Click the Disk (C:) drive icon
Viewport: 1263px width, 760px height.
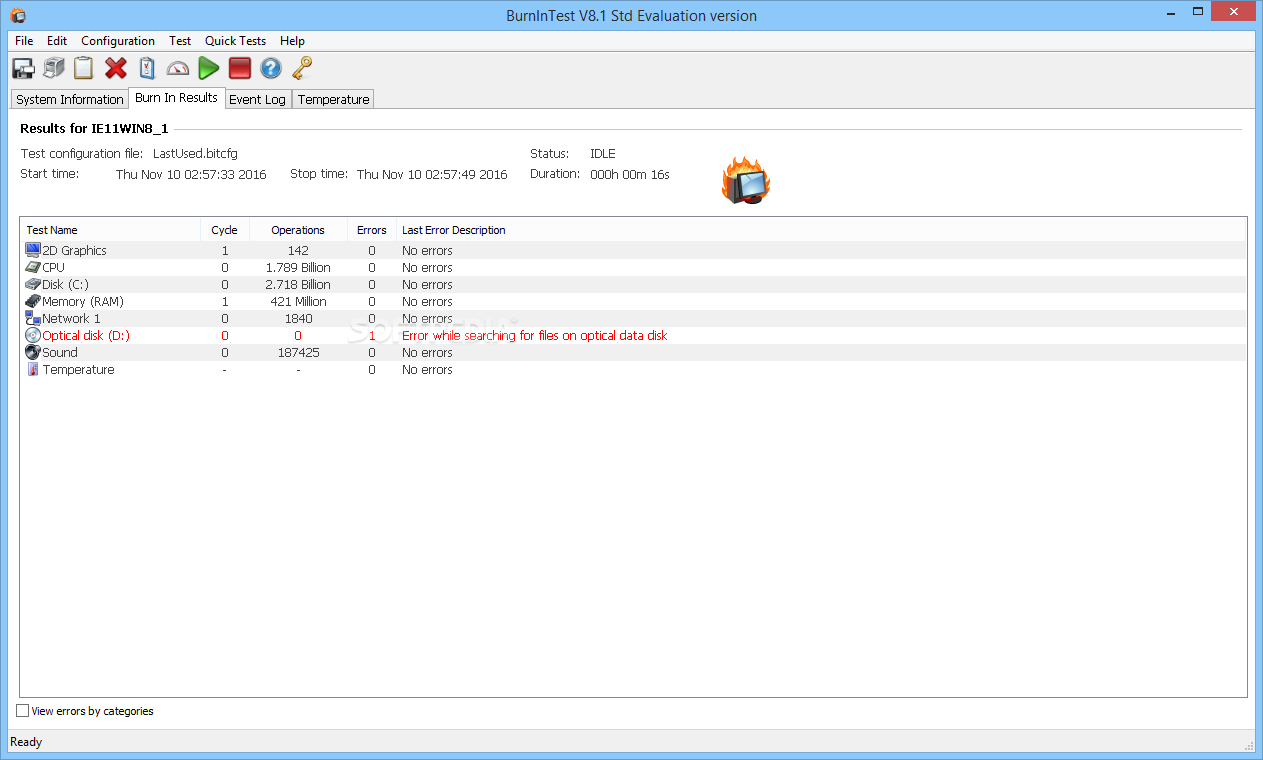click(33, 284)
